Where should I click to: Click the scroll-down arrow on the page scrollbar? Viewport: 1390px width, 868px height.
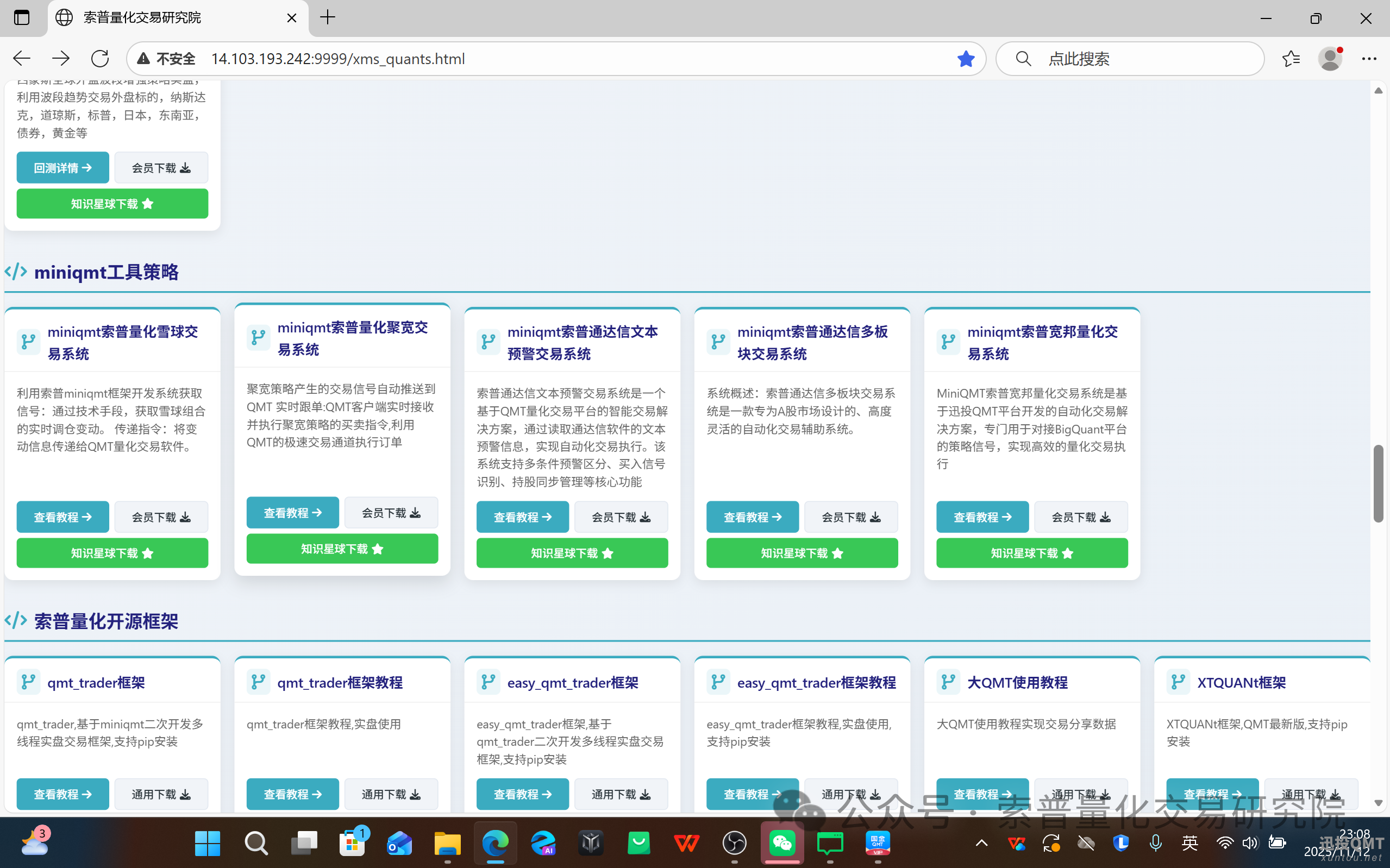(x=1379, y=803)
